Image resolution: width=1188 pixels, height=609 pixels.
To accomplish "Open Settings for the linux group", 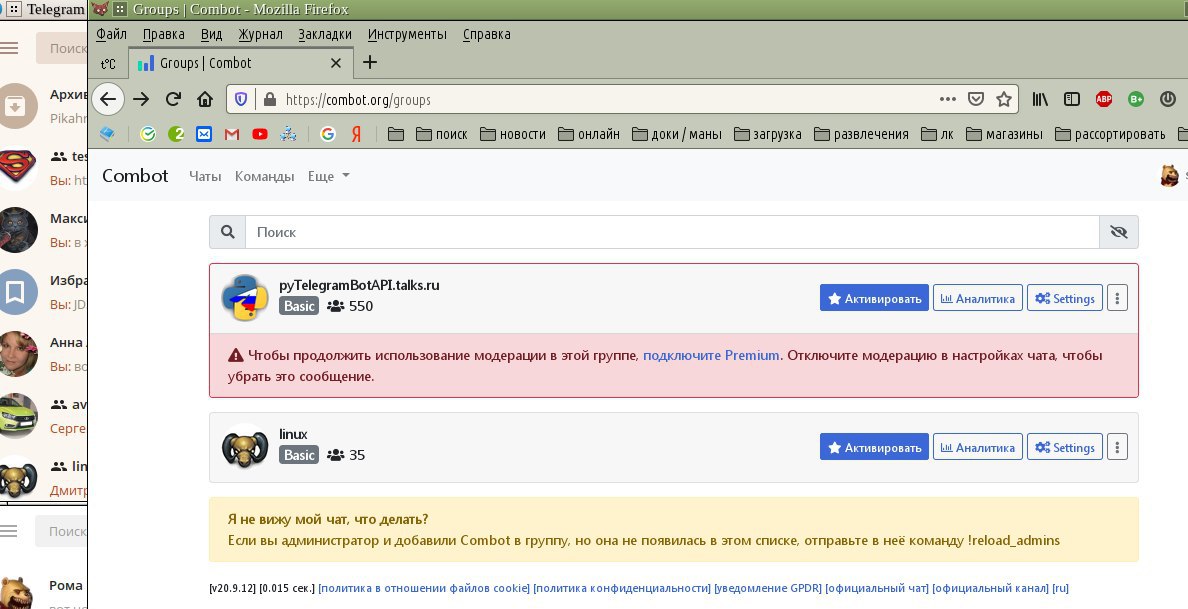I will [1065, 447].
